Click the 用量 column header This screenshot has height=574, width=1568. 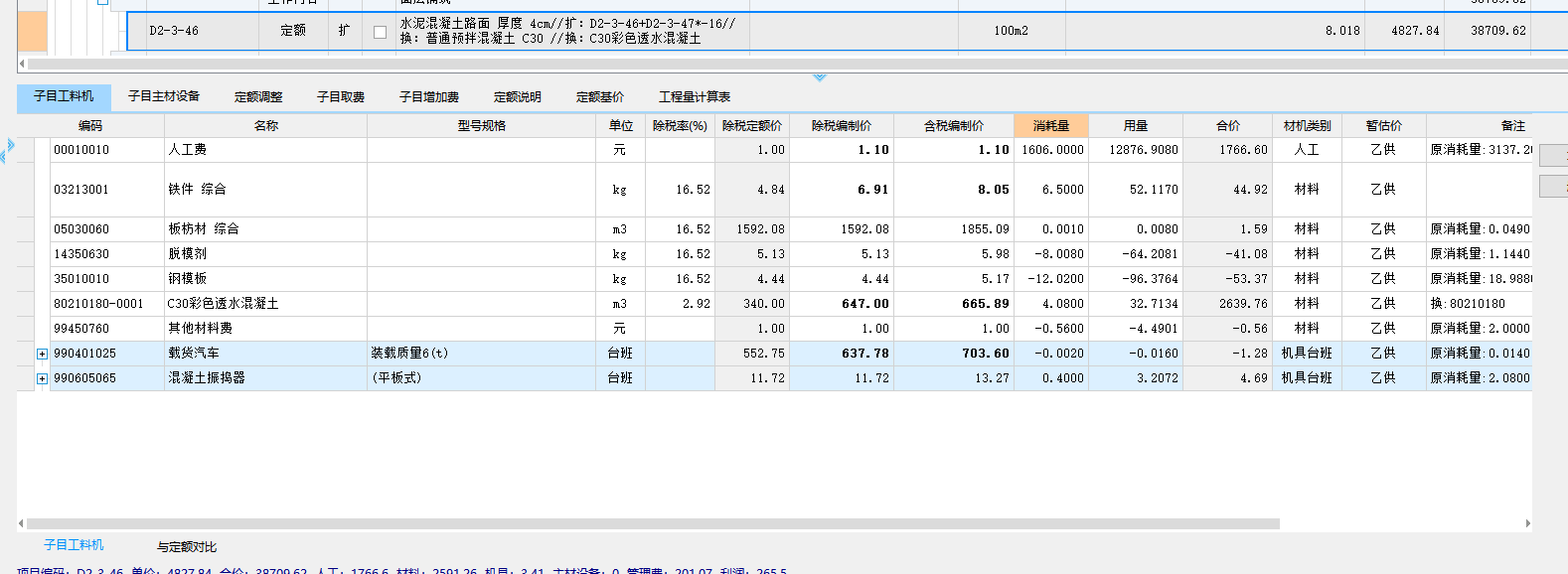click(x=1136, y=126)
